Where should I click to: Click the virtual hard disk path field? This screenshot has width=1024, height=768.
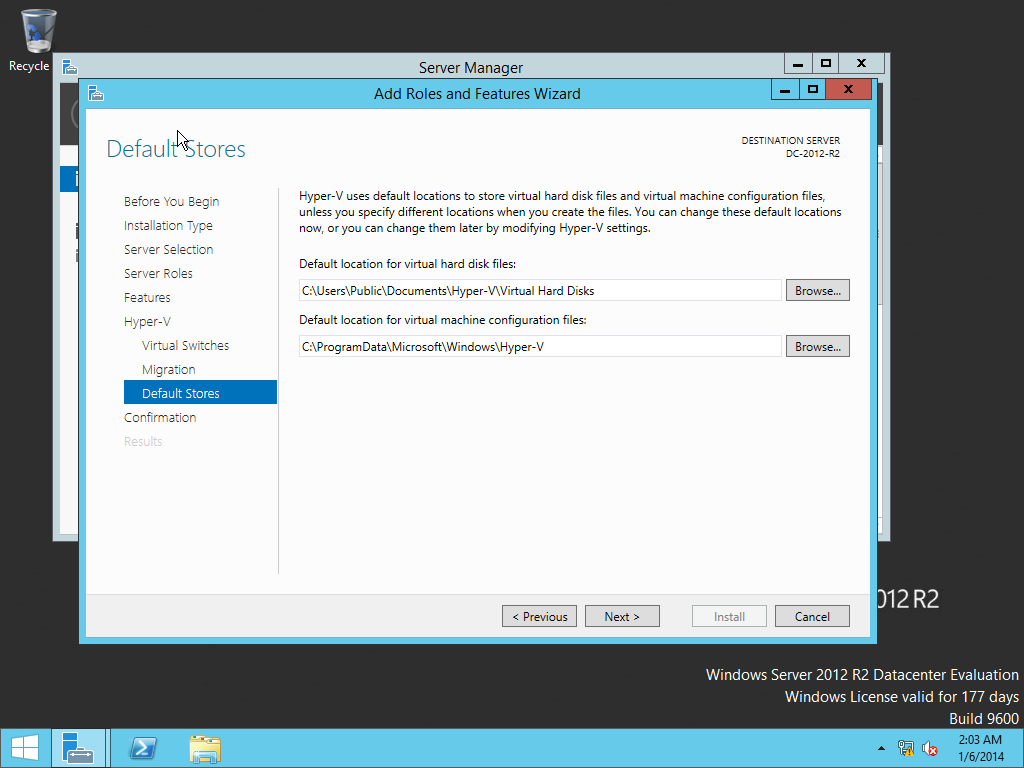(x=540, y=291)
